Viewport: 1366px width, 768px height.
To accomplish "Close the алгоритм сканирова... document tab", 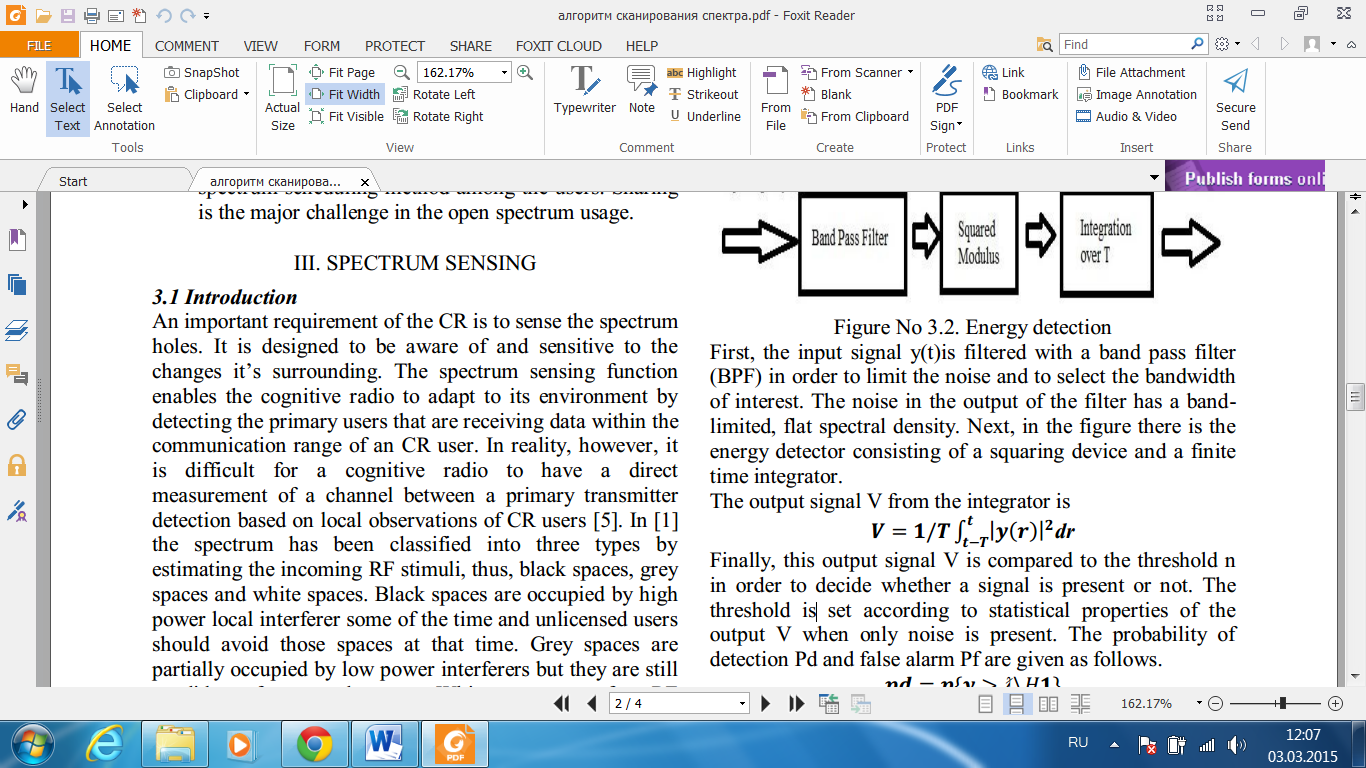I will (x=365, y=182).
